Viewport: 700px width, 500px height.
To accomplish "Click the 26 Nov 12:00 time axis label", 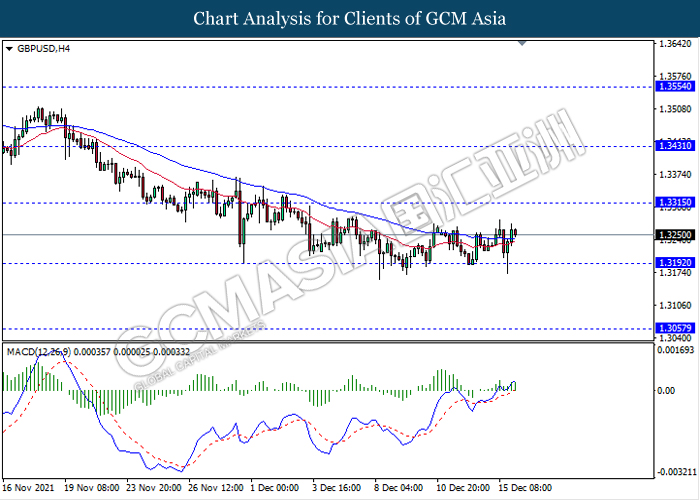I will click(216, 488).
